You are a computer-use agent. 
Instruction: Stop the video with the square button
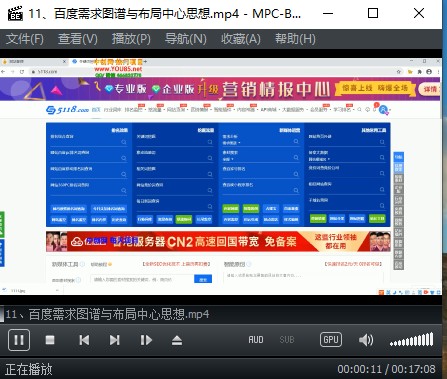click(x=50, y=340)
